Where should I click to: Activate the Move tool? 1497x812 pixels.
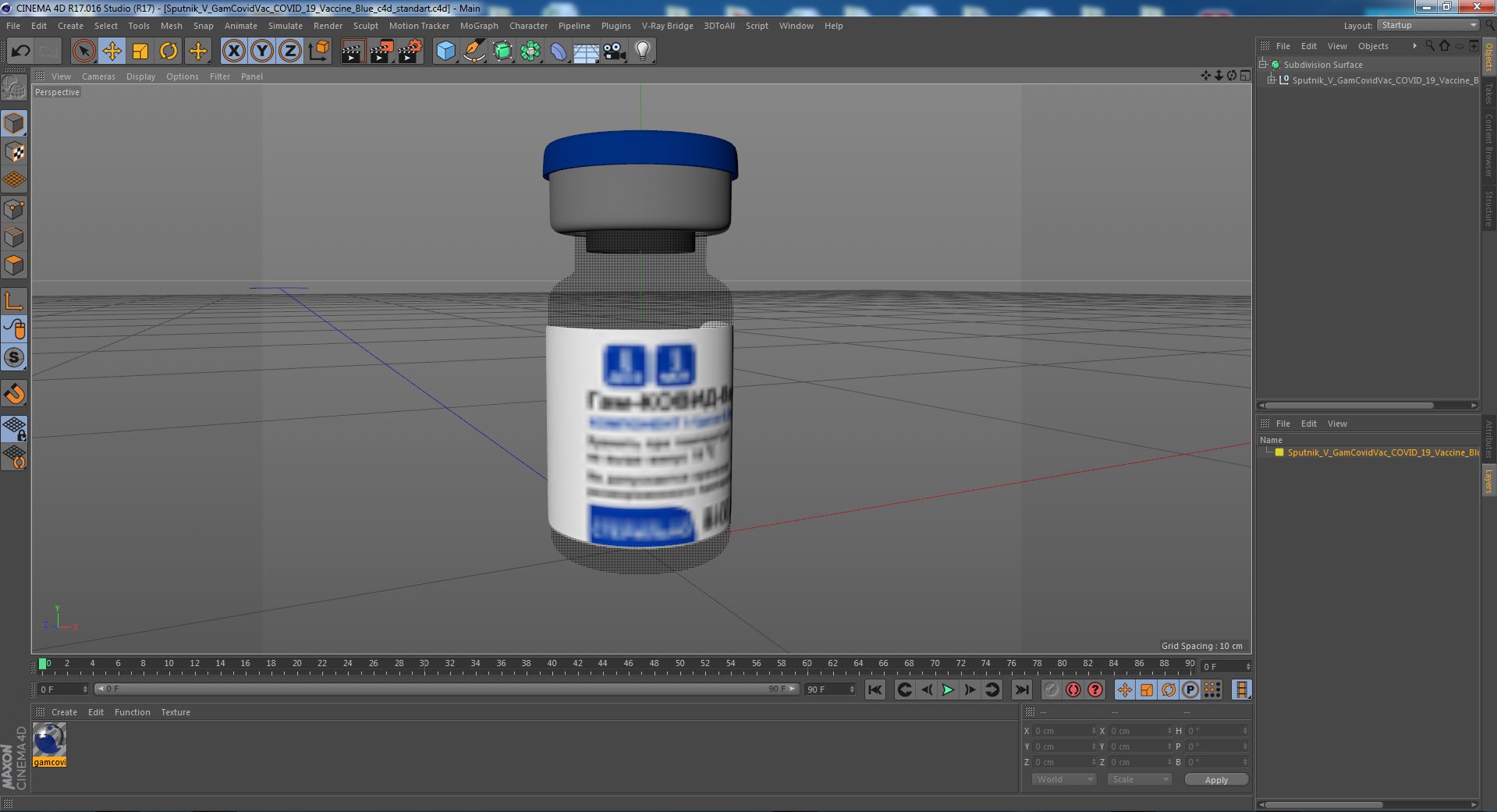coord(112,51)
